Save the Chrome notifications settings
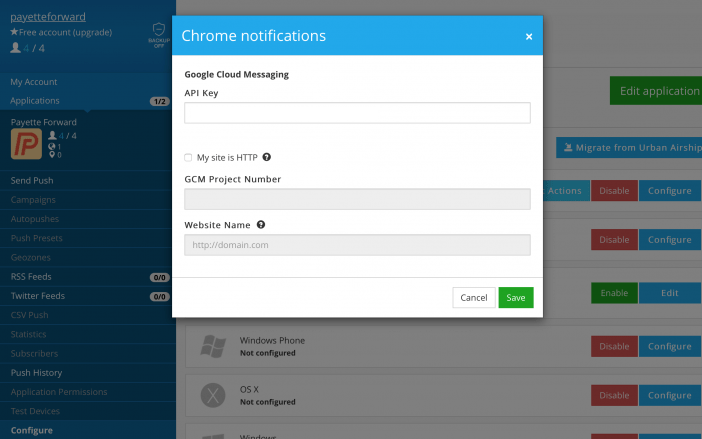 516,298
